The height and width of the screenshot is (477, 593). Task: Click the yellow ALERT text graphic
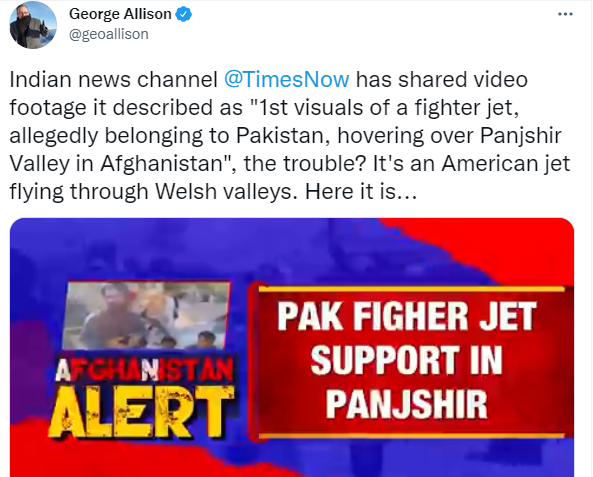pyautogui.click(x=142, y=412)
